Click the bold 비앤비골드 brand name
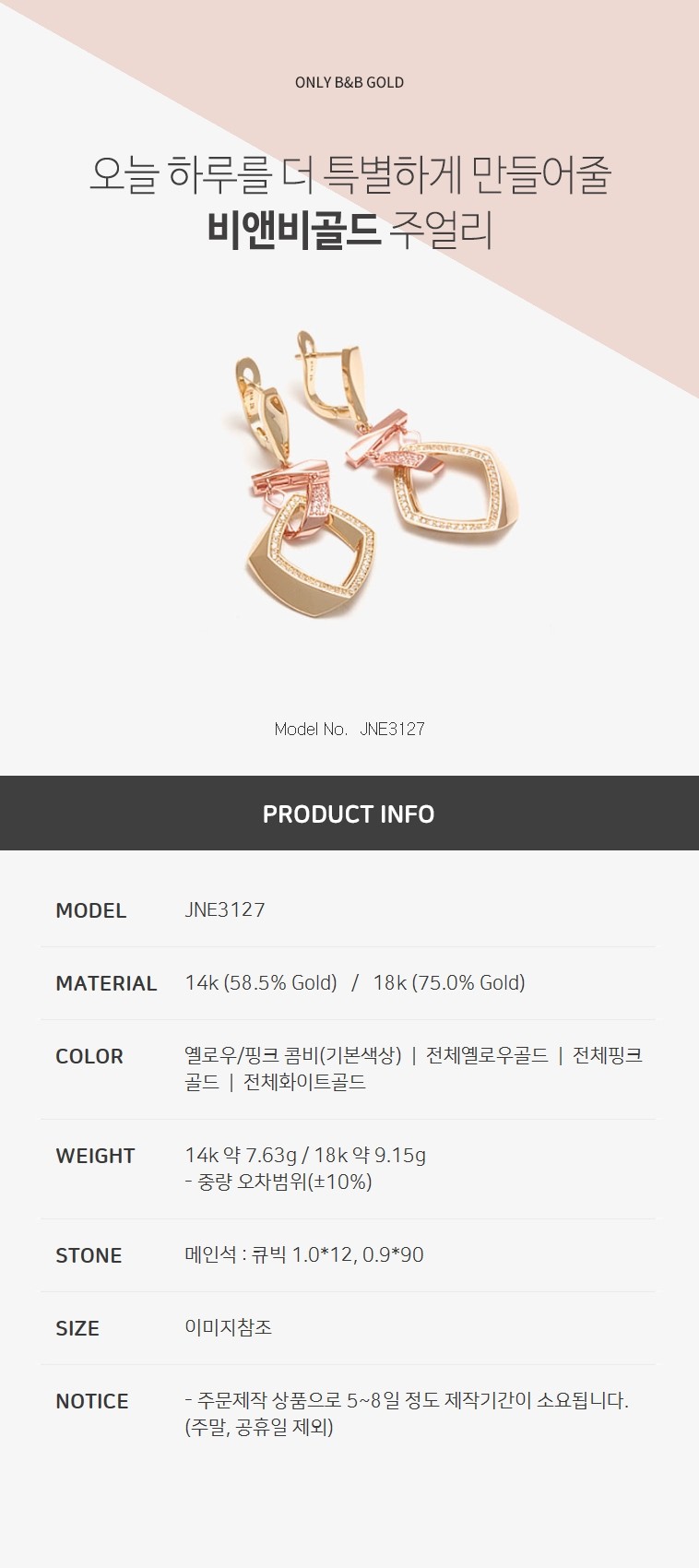This screenshot has width=699, height=1568. coord(294,231)
